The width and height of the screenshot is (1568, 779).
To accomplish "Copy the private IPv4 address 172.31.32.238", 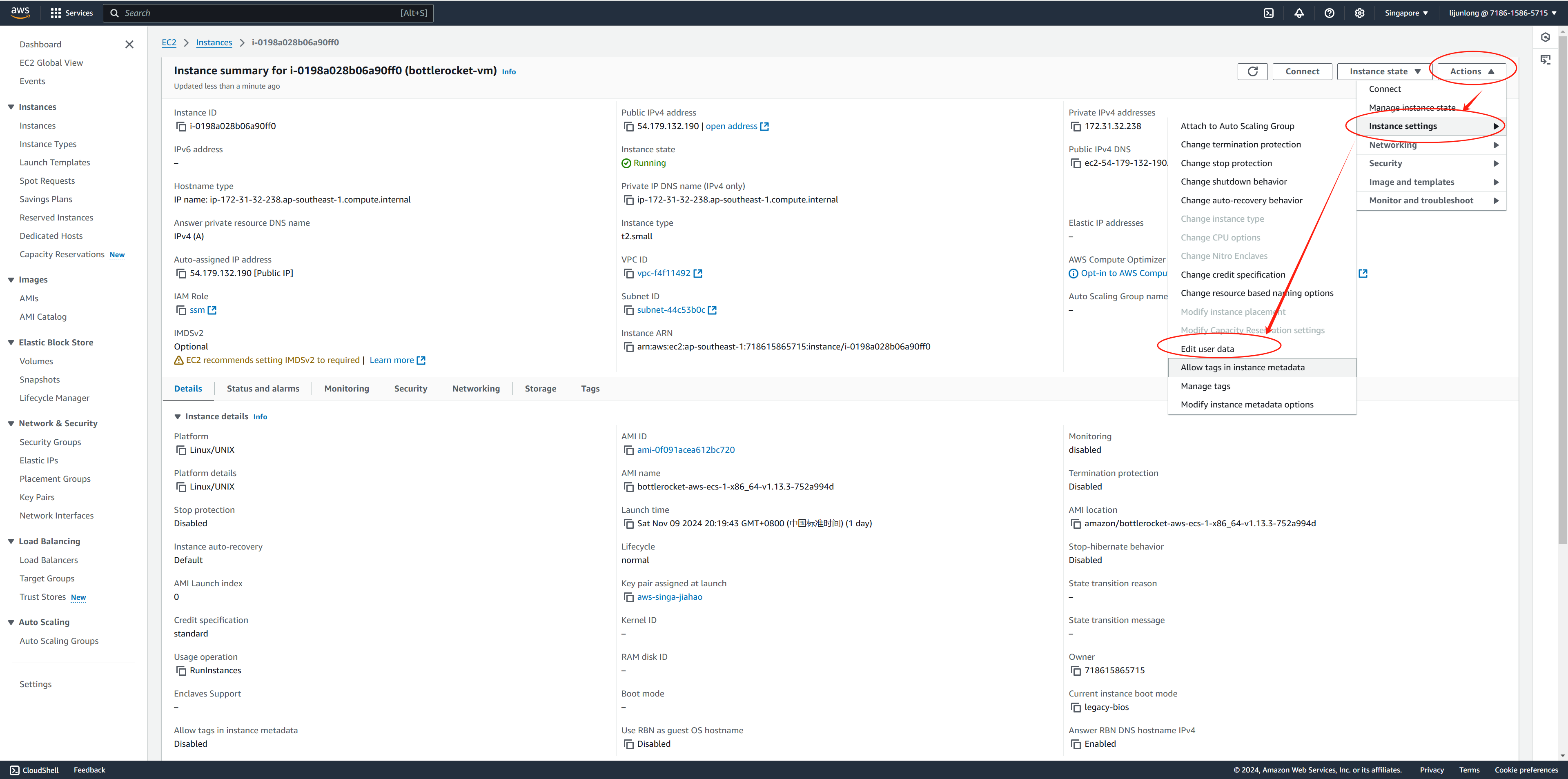I will pos(1076,127).
